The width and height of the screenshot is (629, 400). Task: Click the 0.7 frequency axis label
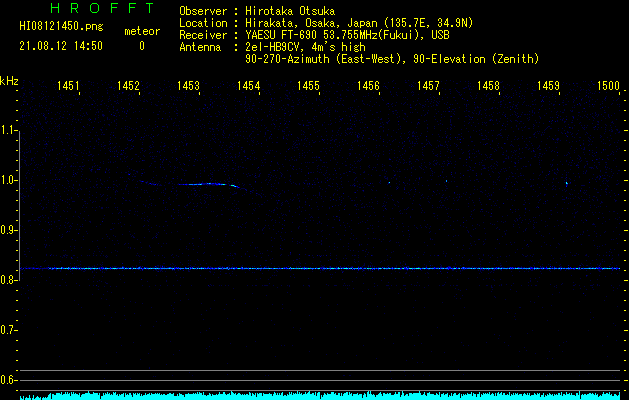(8, 330)
